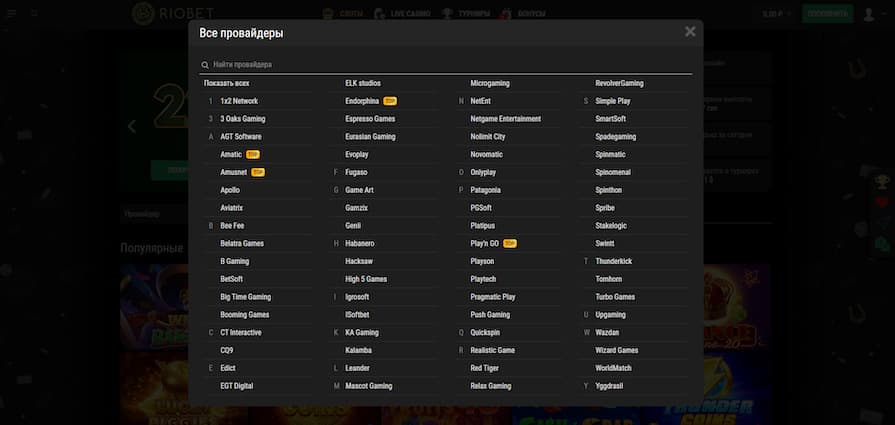This screenshot has height=425, width=895.
Task: Choose Relax Gaming provider
Action: pos(490,386)
